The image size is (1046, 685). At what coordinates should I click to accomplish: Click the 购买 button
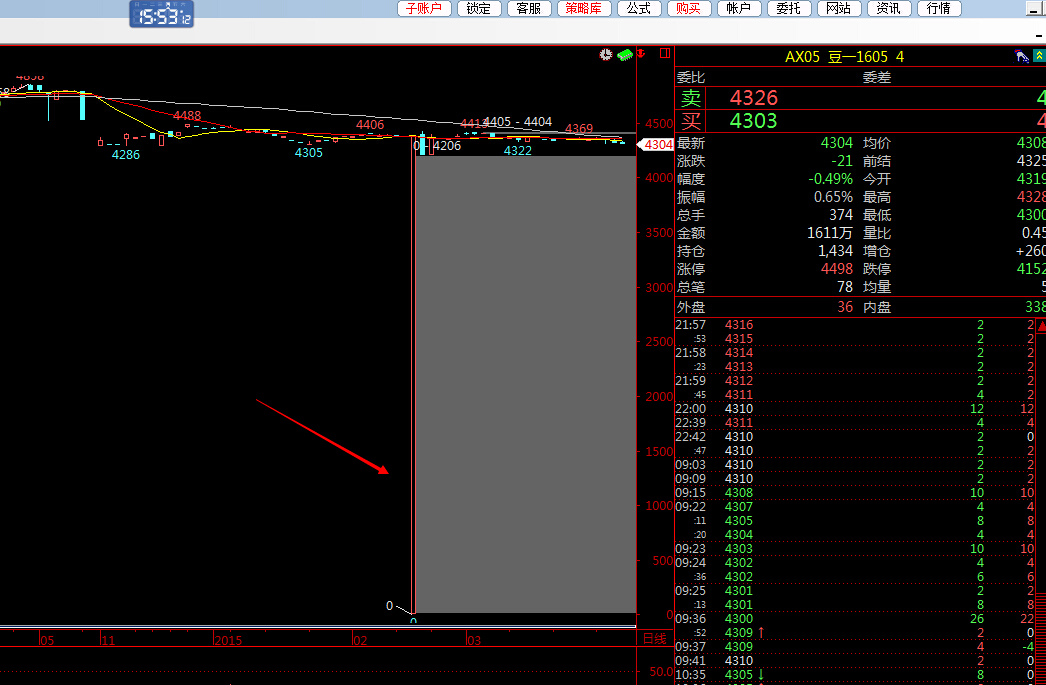click(x=688, y=8)
